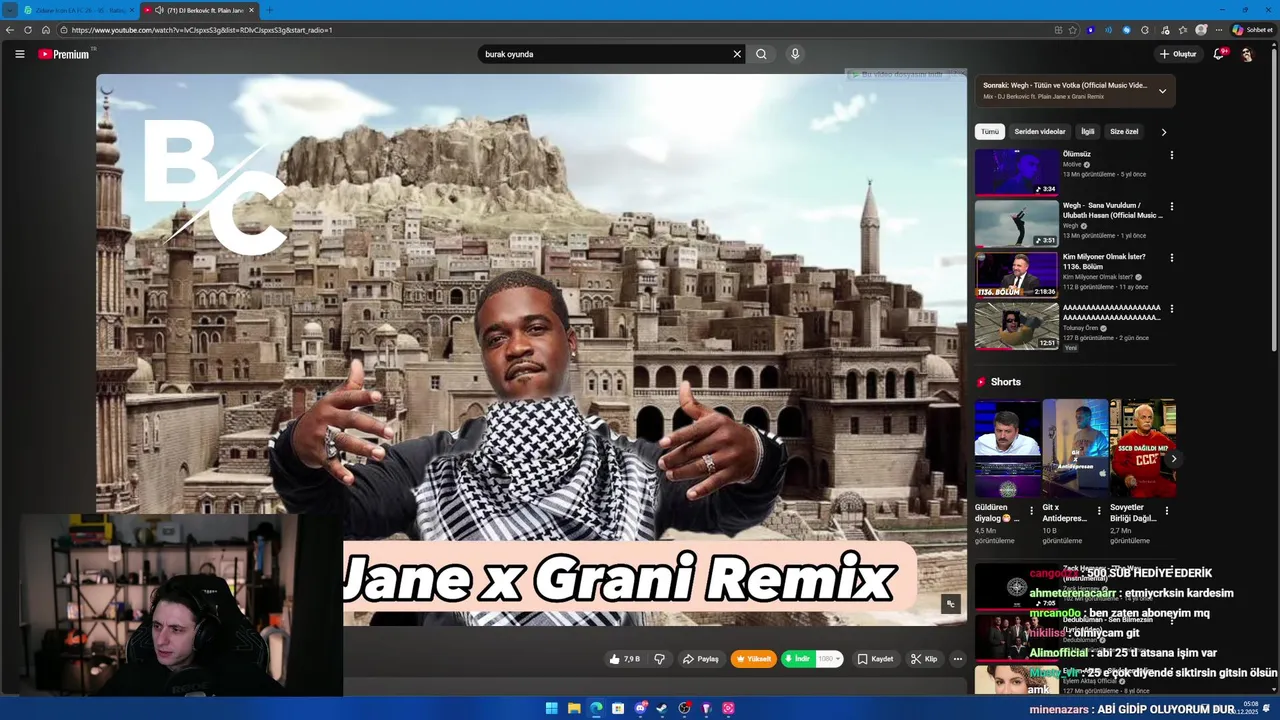The height and width of the screenshot is (720, 1280).
Task: Open the YouTube hamburger guide menu
Action: (19, 54)
